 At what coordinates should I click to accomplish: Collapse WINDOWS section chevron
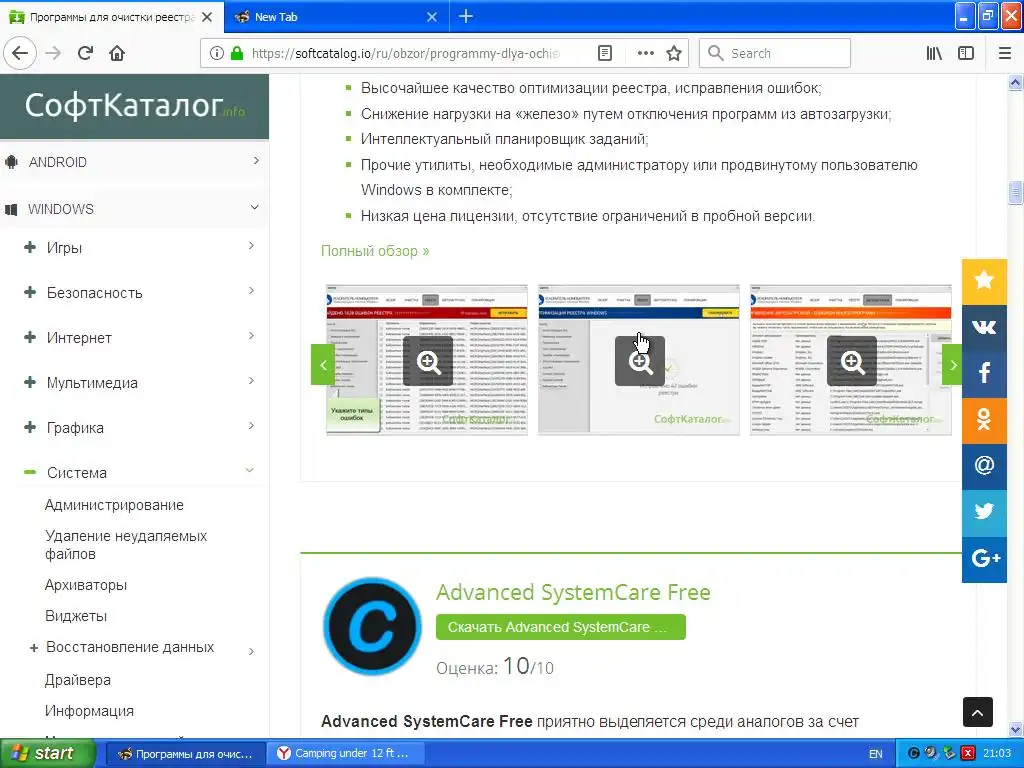[x=255, y=208]
